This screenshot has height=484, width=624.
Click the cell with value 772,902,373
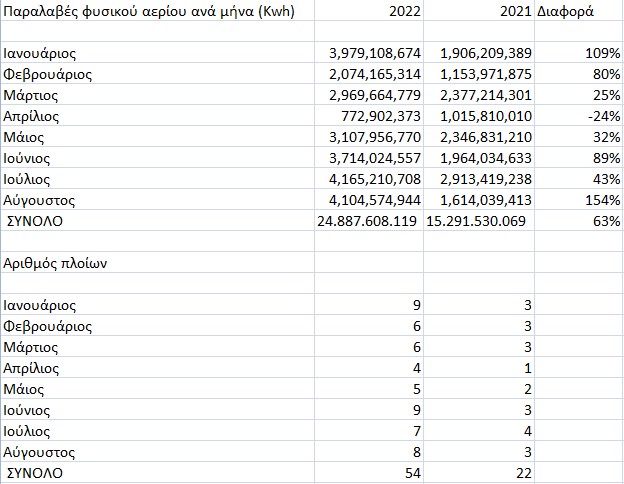367,116
